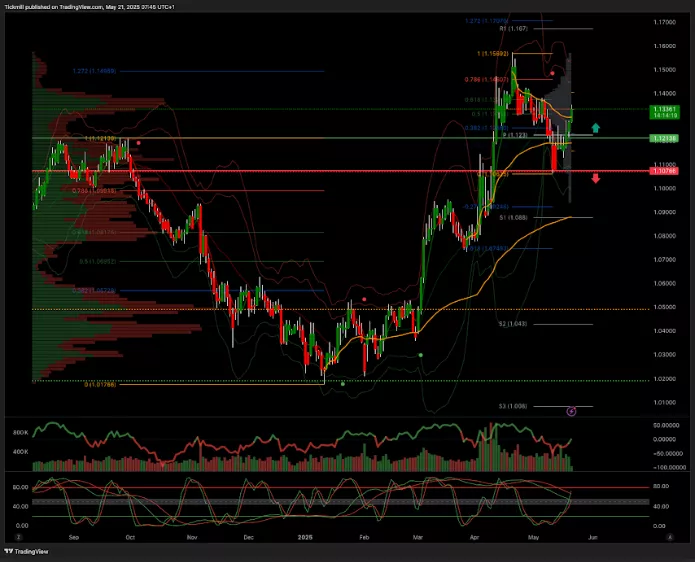Select the red 1.10766 price label

click(x=663, y=171)
